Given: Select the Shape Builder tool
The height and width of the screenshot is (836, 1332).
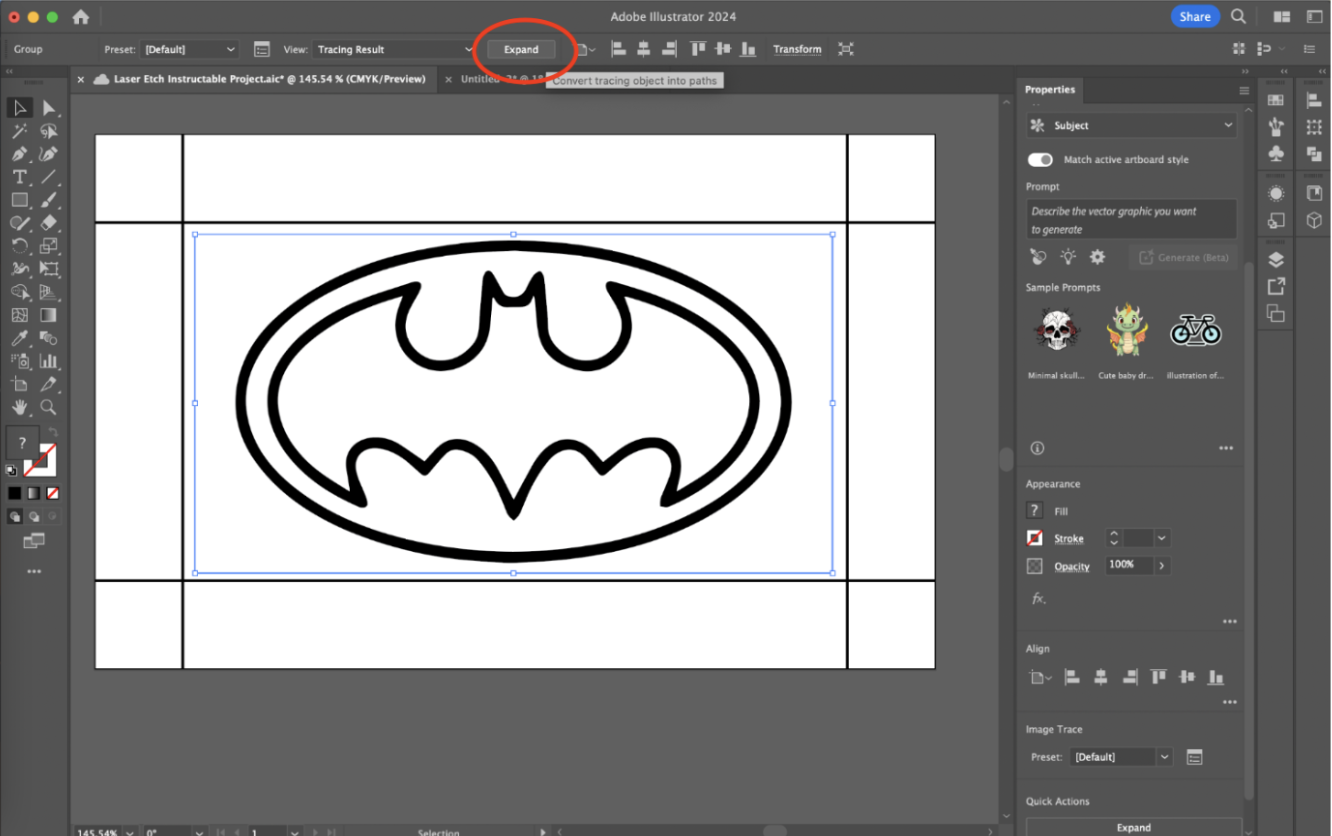Looking at the screenshot, I should click(x=19, y=292).
